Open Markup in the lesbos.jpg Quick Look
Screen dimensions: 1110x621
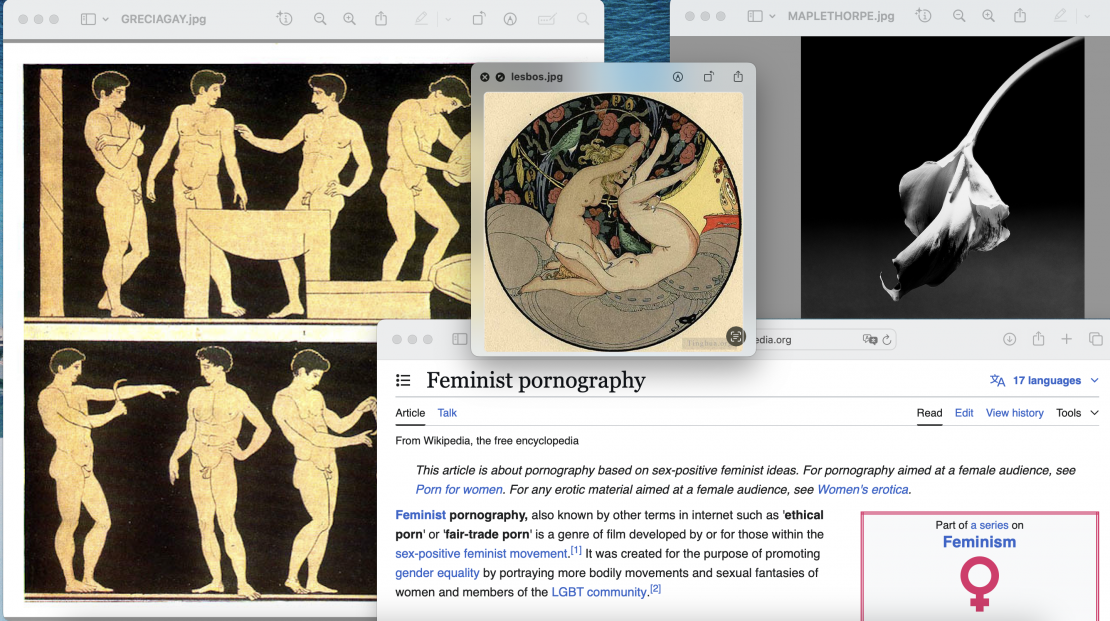[x=678, y=77]
